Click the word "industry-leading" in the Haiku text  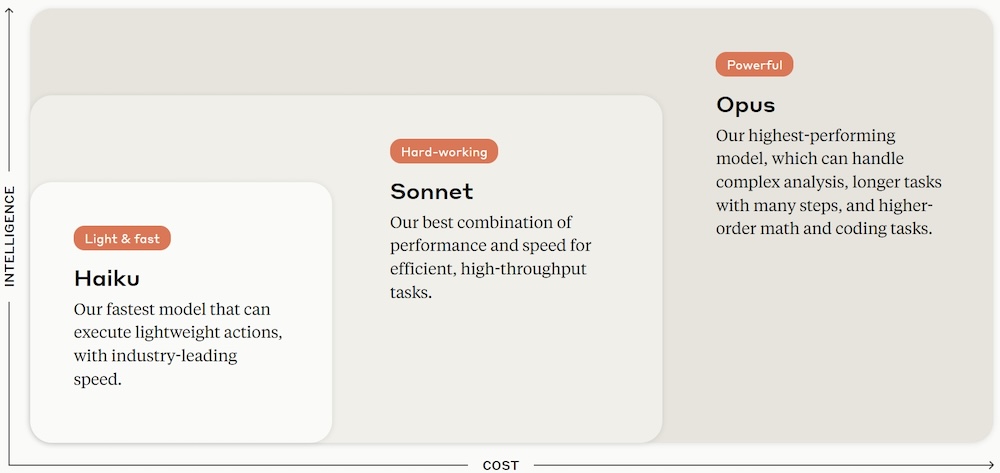(177, 356)
